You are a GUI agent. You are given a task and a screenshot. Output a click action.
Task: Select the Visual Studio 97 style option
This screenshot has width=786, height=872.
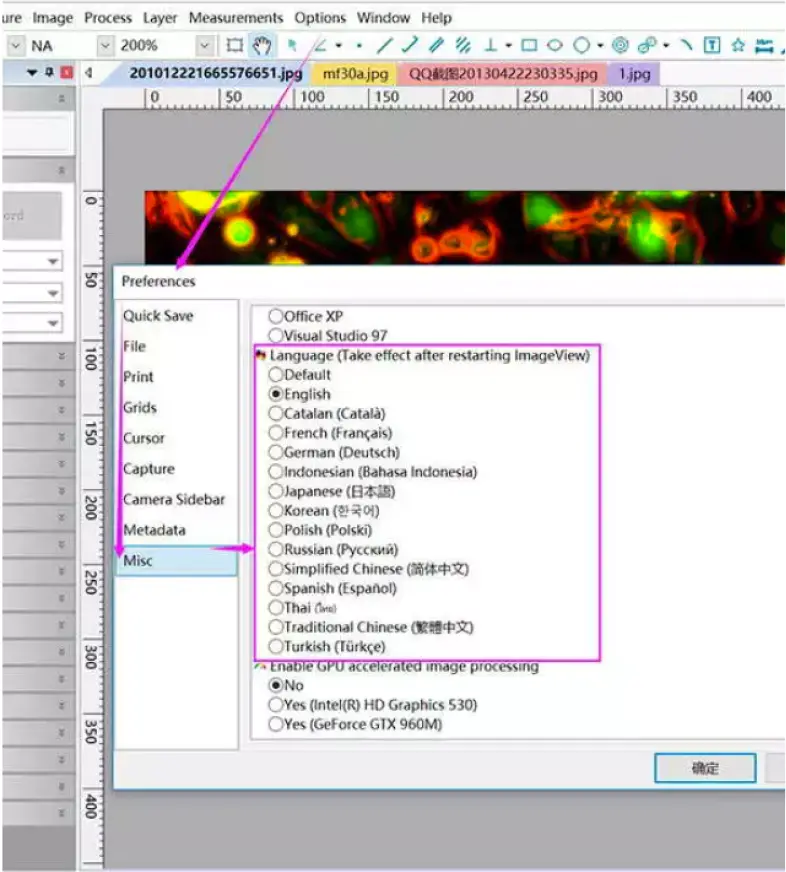point(276,336)
